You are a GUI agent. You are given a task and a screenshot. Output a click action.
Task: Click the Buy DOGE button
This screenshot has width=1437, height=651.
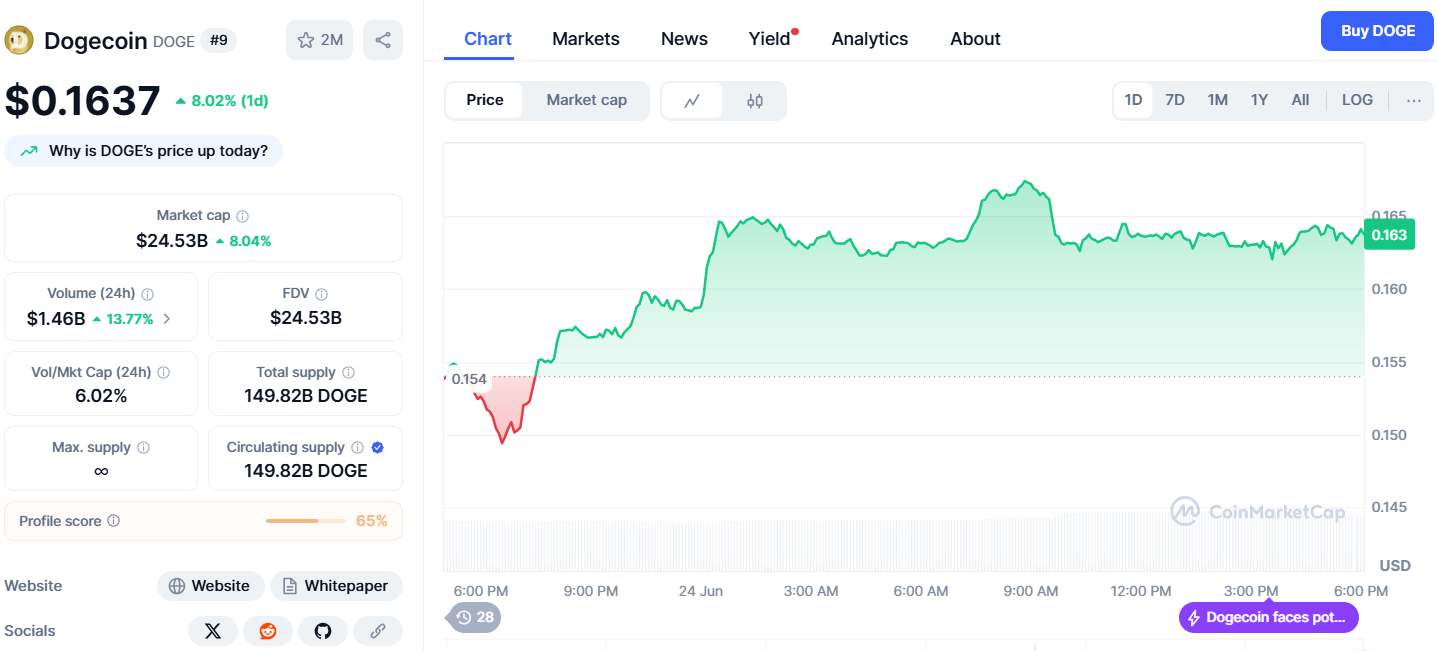pyautogui.click(x=1378, y=31)
